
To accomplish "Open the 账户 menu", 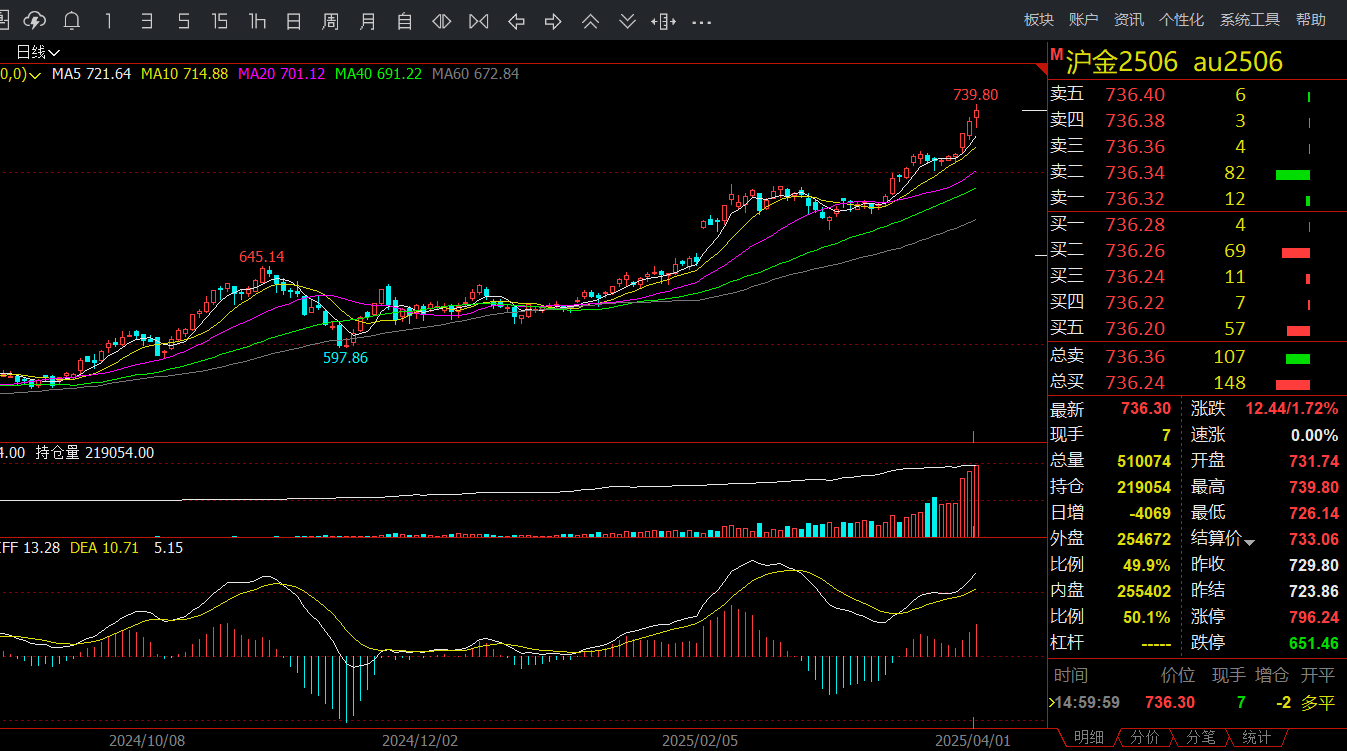I will (x=1084, y=19).
